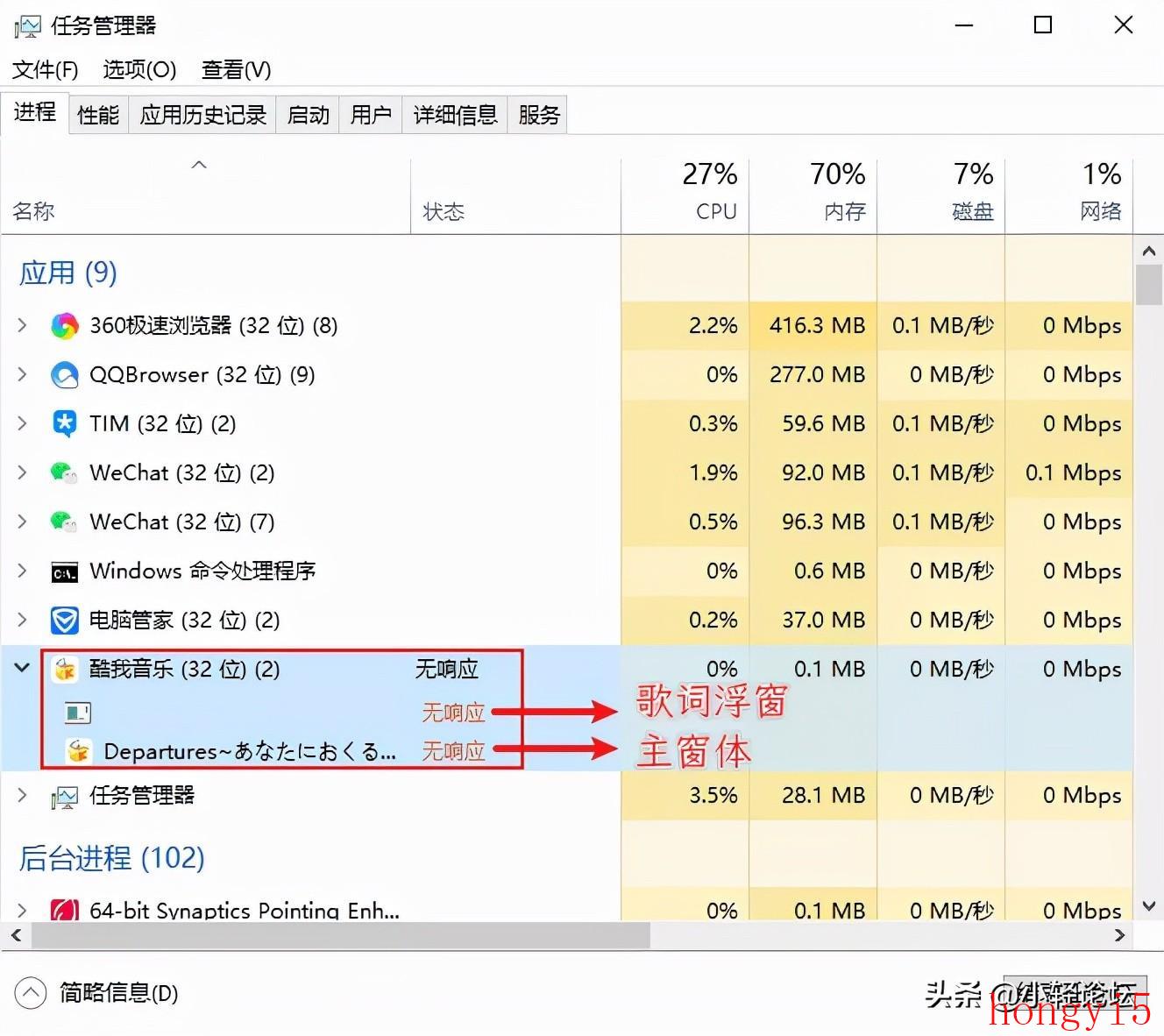Click the 电脑管家 shield icon
This screenshot has width=1164, height=1036.
[65, 621]
